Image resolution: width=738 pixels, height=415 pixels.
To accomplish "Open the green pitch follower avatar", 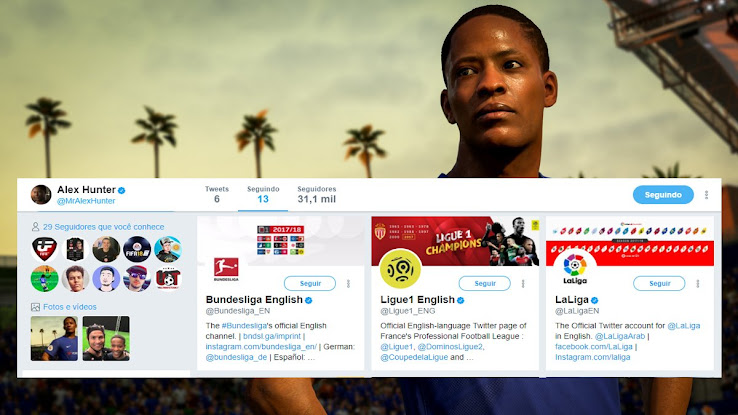I will (x=45, y=279).
